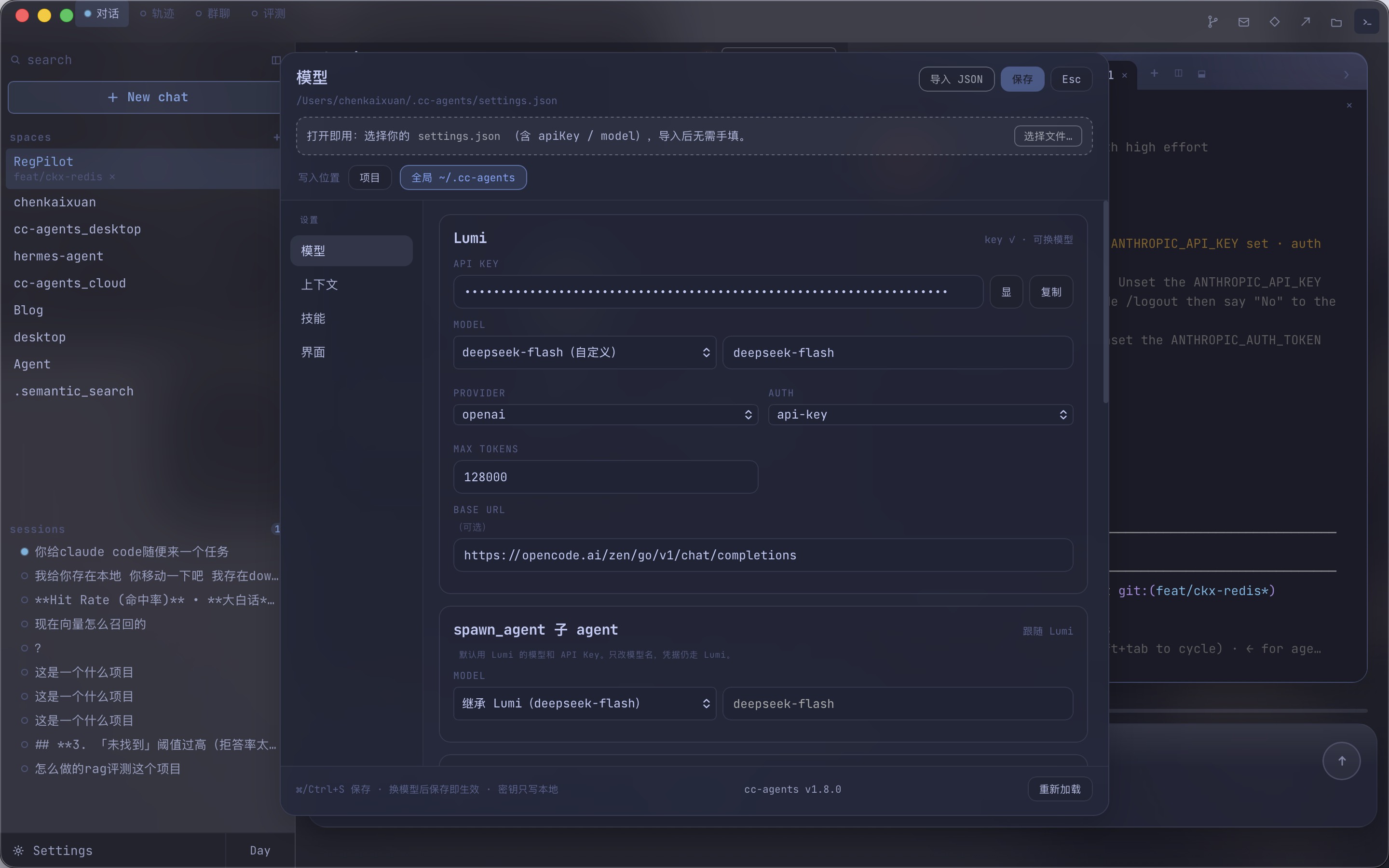Switch theme with the Day toggle
Screen dimensions: 1389x868
click(260, 850)
